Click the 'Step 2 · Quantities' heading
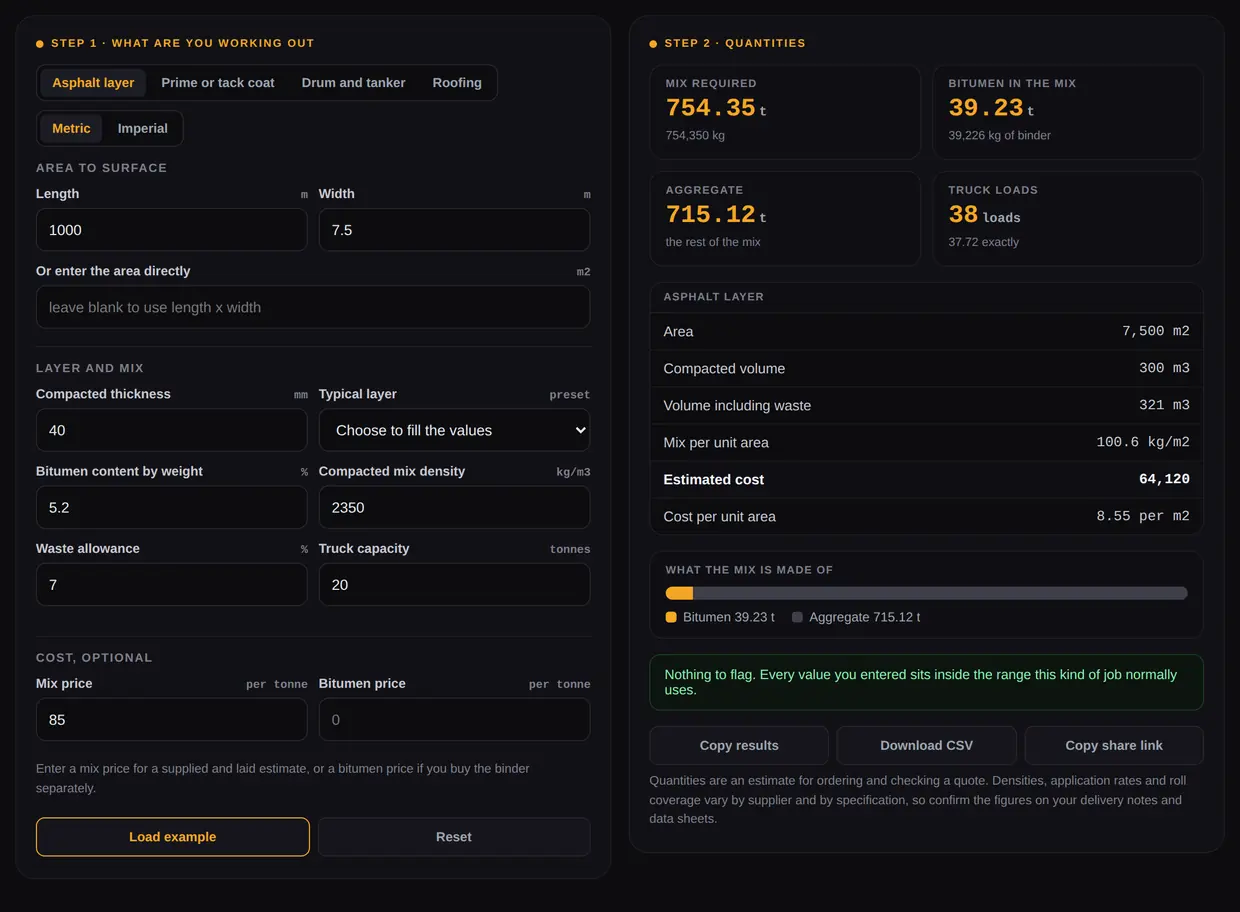Image resolution: width=1240 pixels, height=912 pixels. (735, 43)
